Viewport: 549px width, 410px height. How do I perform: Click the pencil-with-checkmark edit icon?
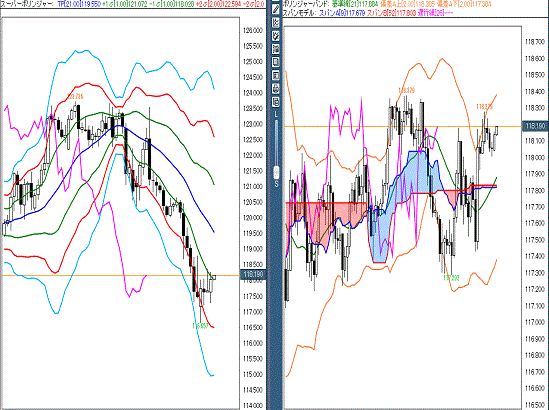276,36
